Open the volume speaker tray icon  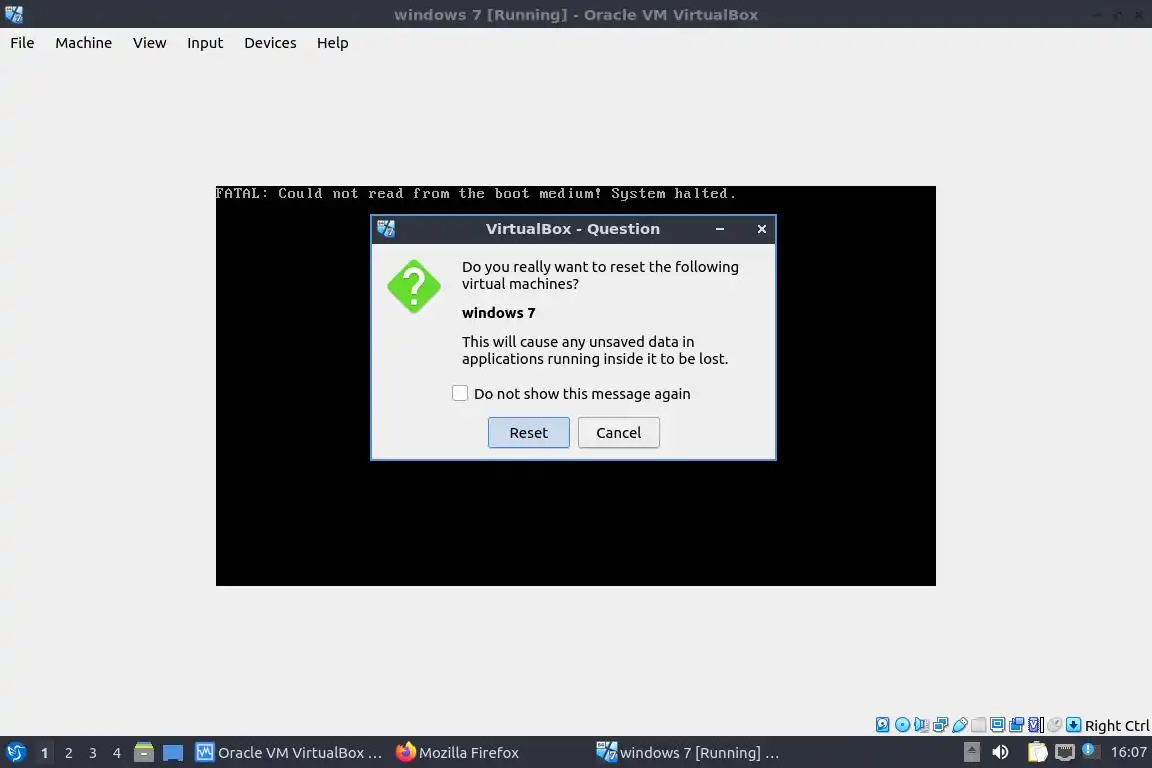pos(1000,752)
